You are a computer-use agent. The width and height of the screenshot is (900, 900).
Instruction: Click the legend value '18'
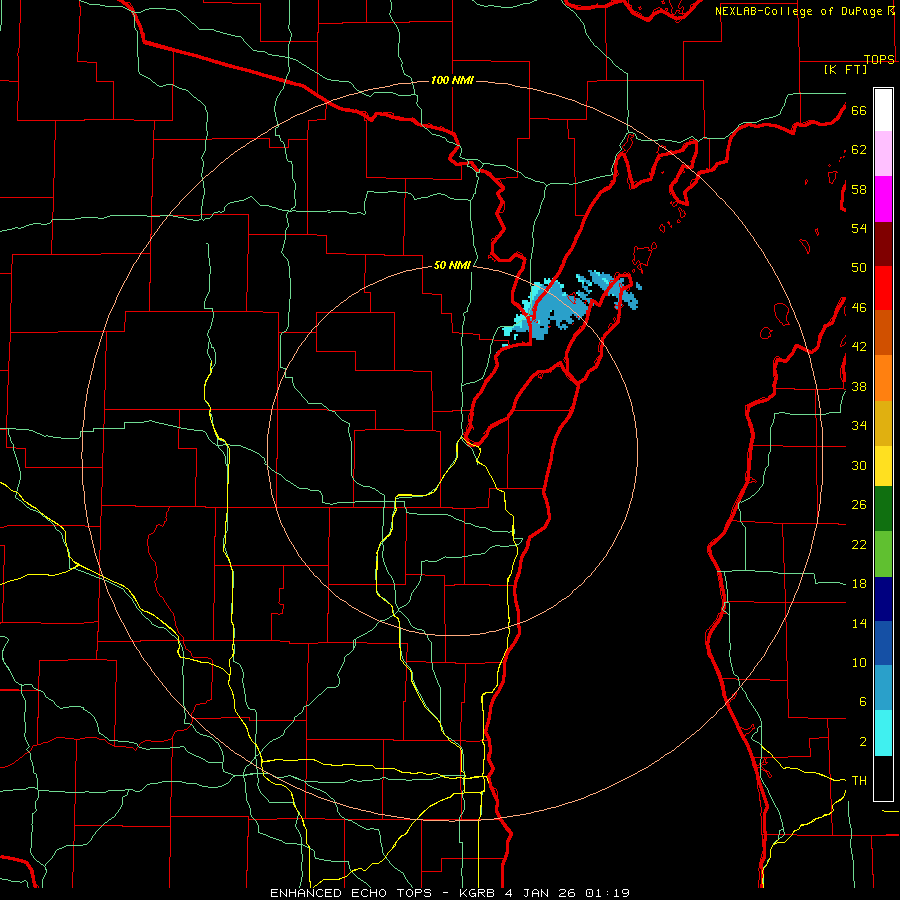(859, 584)
